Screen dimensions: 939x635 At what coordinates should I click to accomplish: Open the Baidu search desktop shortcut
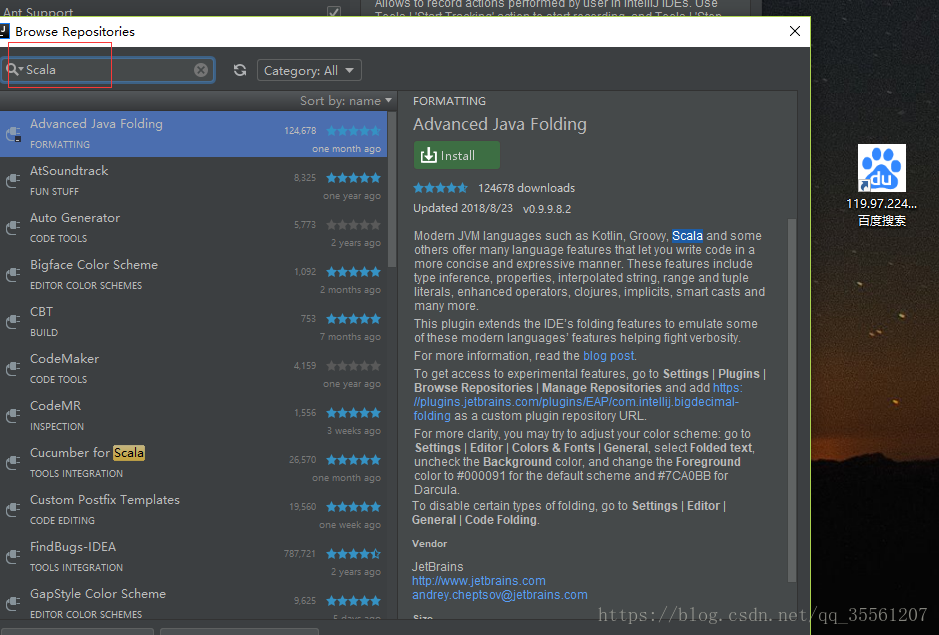click(881, 185)
